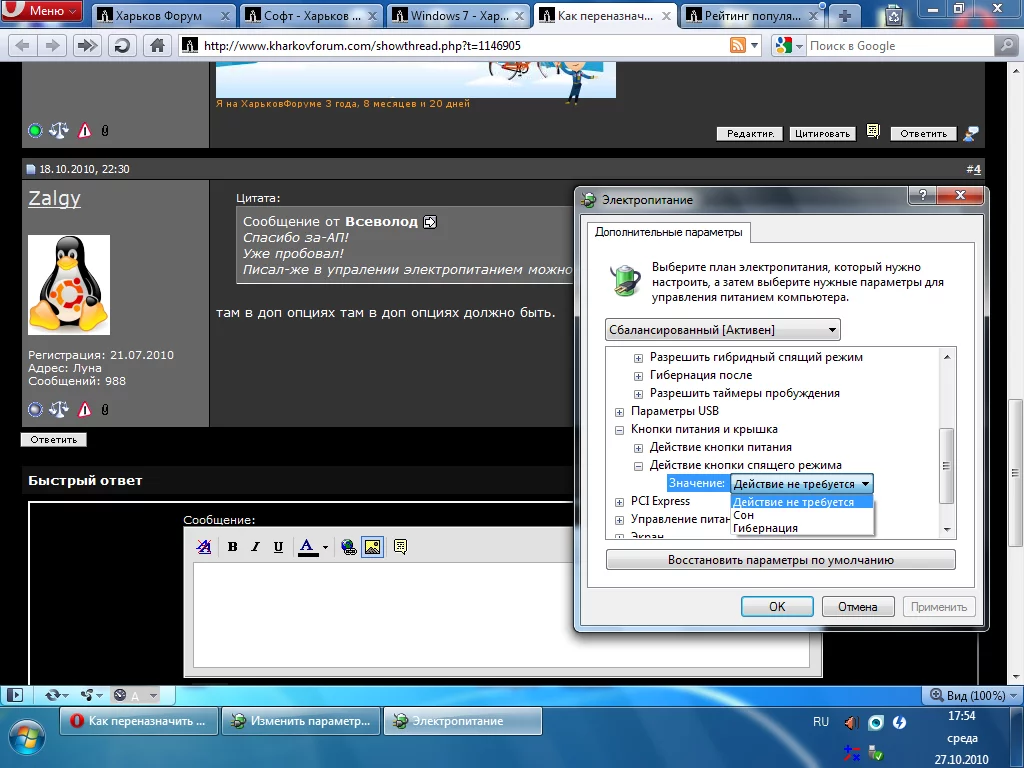This screenshot has width=1024, height=768.
Task: Reload the page with the refresh icon
Action: click(122, 46)
